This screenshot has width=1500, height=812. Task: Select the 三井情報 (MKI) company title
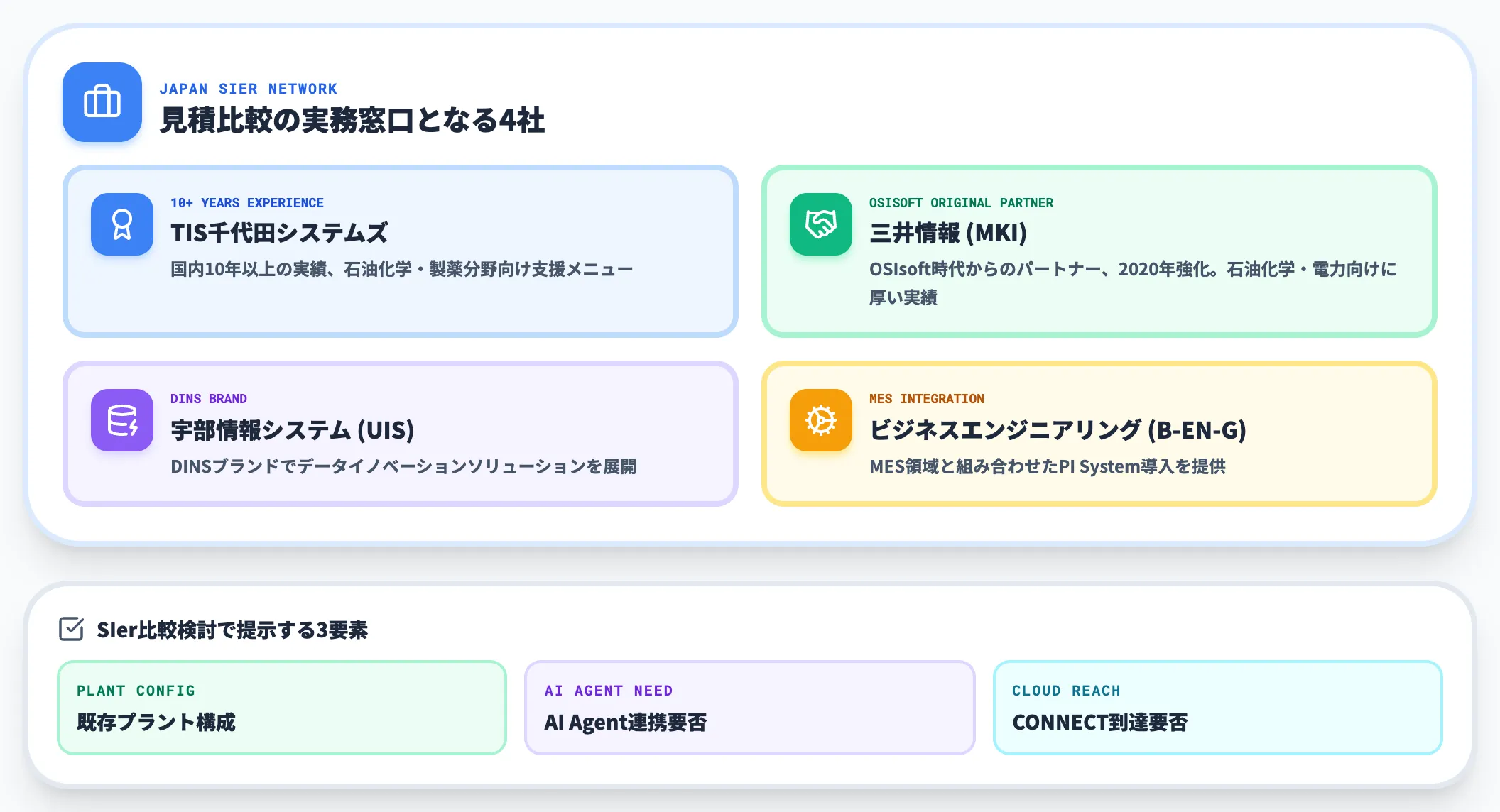(x=948, y=233)
